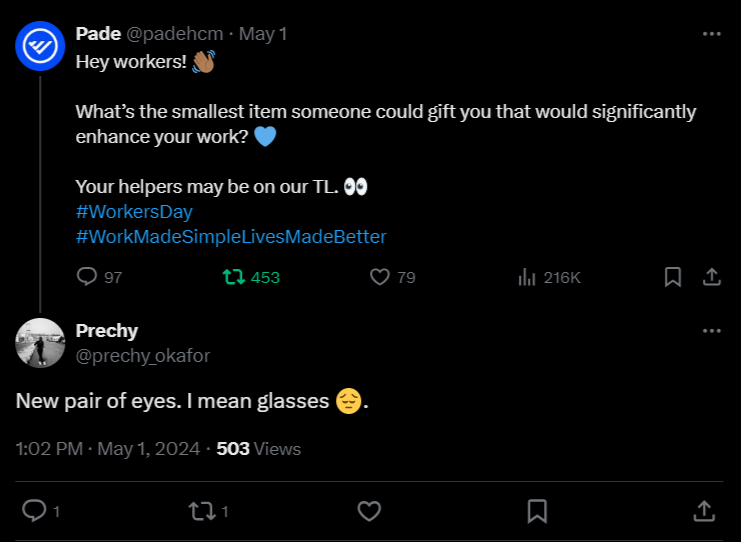The width and height of the screenshot is (741, 542).
Task: Share Pade's tweet via share icon
Action: coord(711,277)
